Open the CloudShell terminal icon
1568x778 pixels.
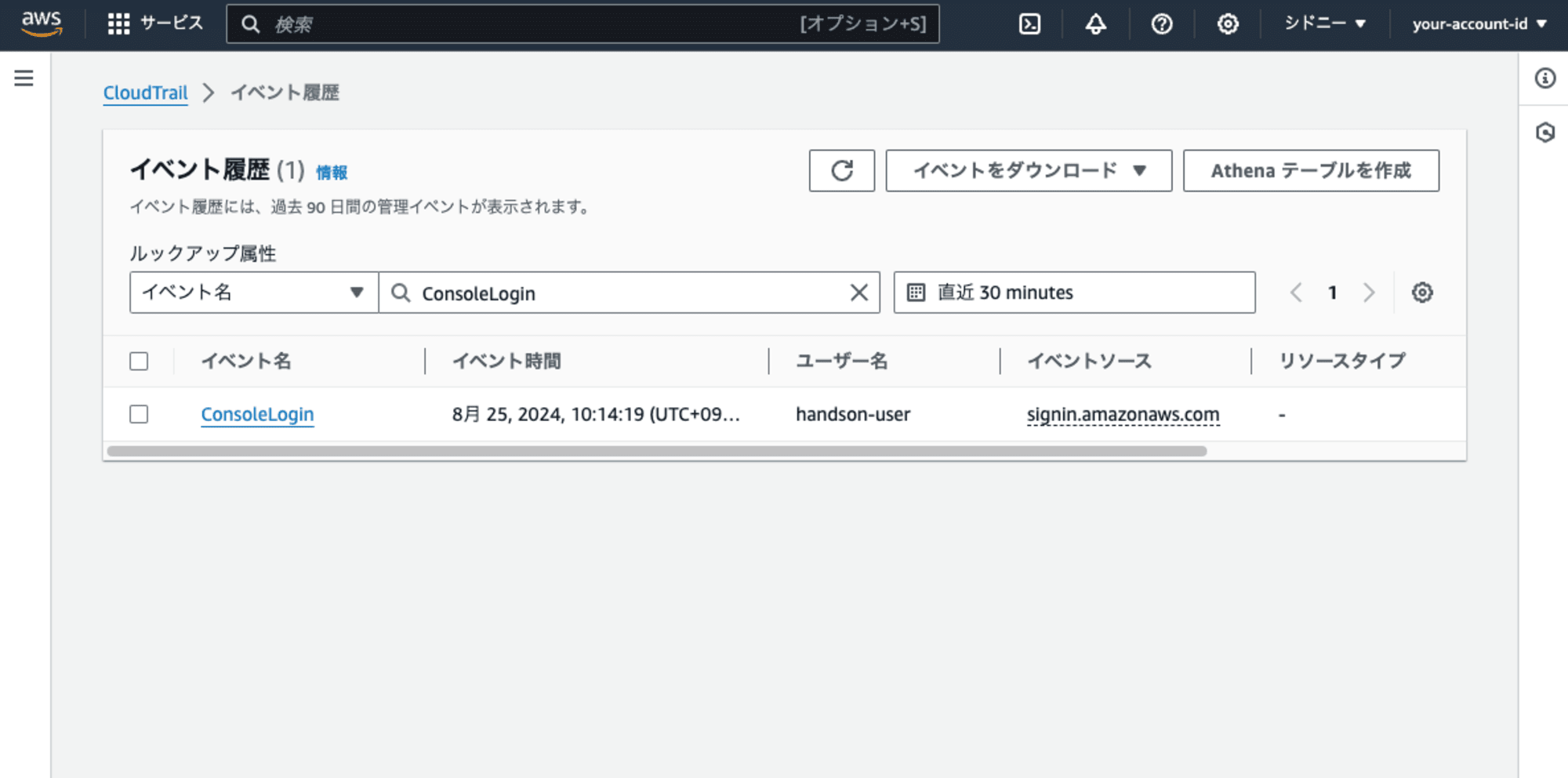click(1029, 24)
